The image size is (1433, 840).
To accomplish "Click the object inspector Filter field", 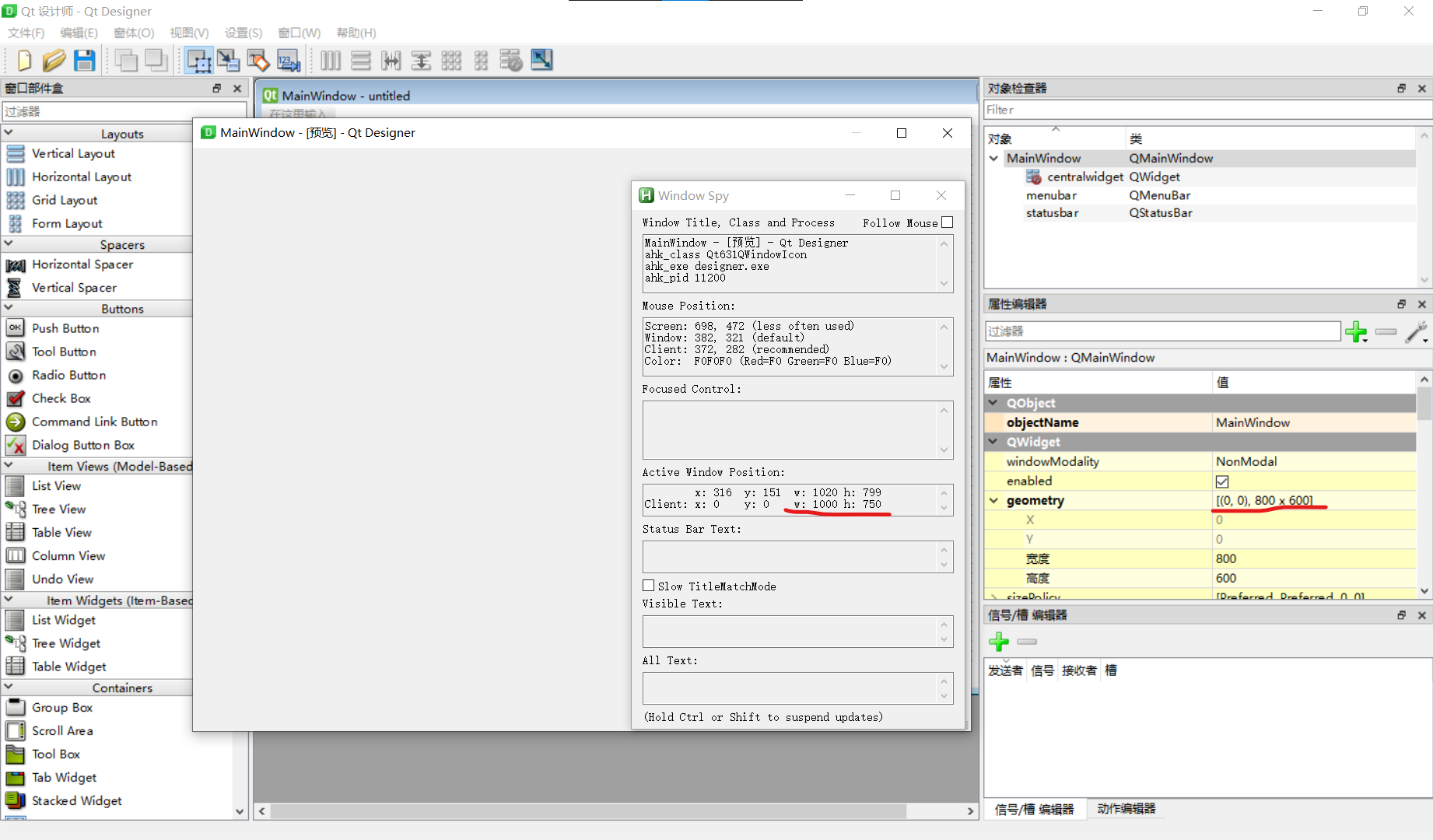I will (x=1207, y=110).
